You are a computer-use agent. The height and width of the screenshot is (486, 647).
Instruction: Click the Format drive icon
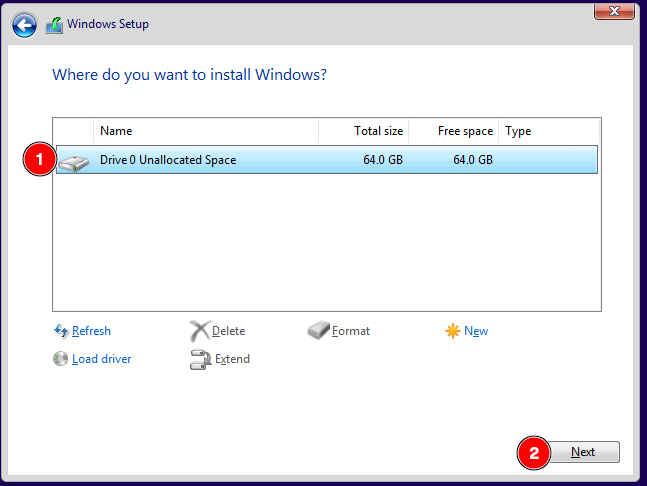(318, 330)
